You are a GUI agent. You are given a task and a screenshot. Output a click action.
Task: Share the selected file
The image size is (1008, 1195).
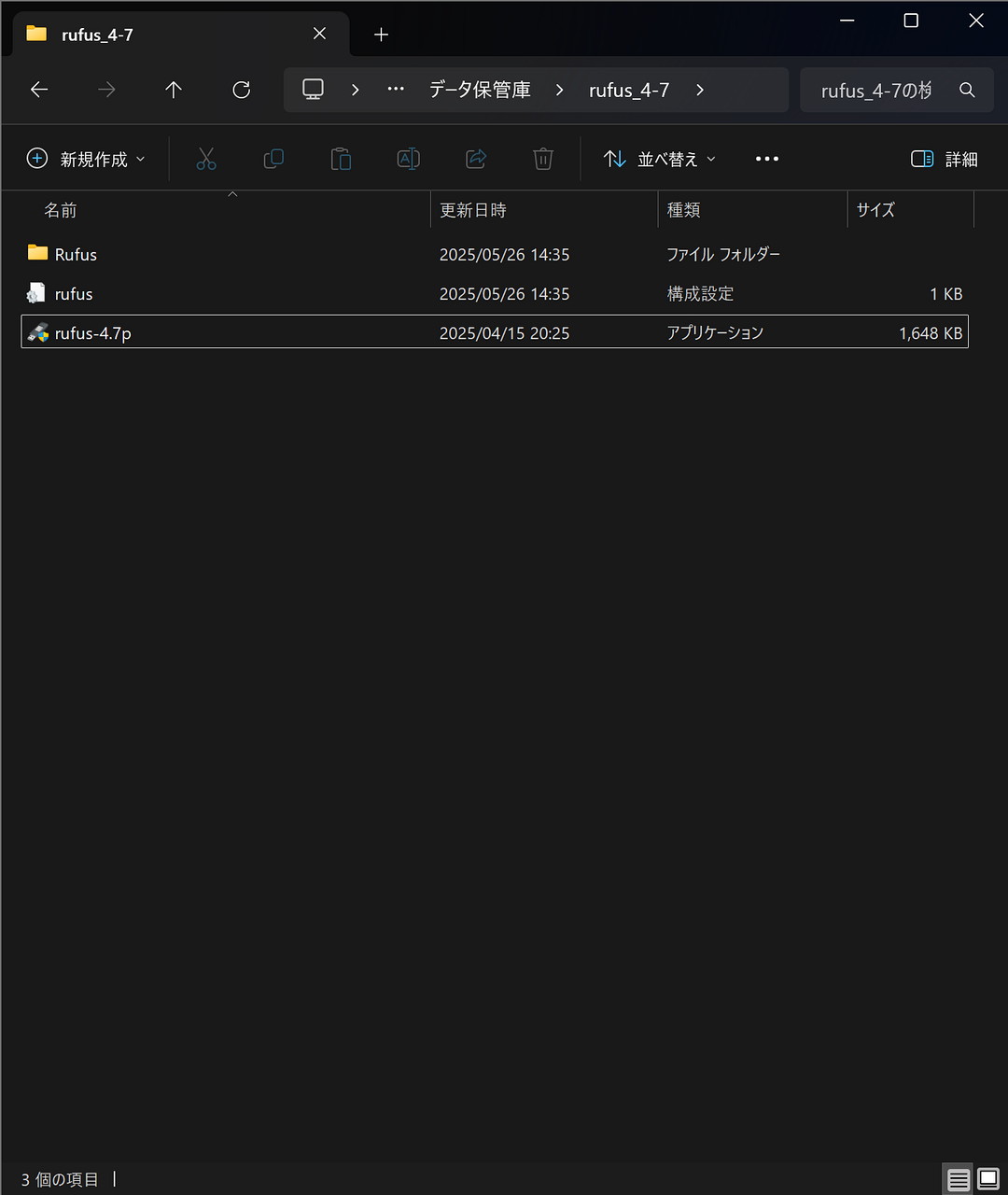click(x=476, y=159)
